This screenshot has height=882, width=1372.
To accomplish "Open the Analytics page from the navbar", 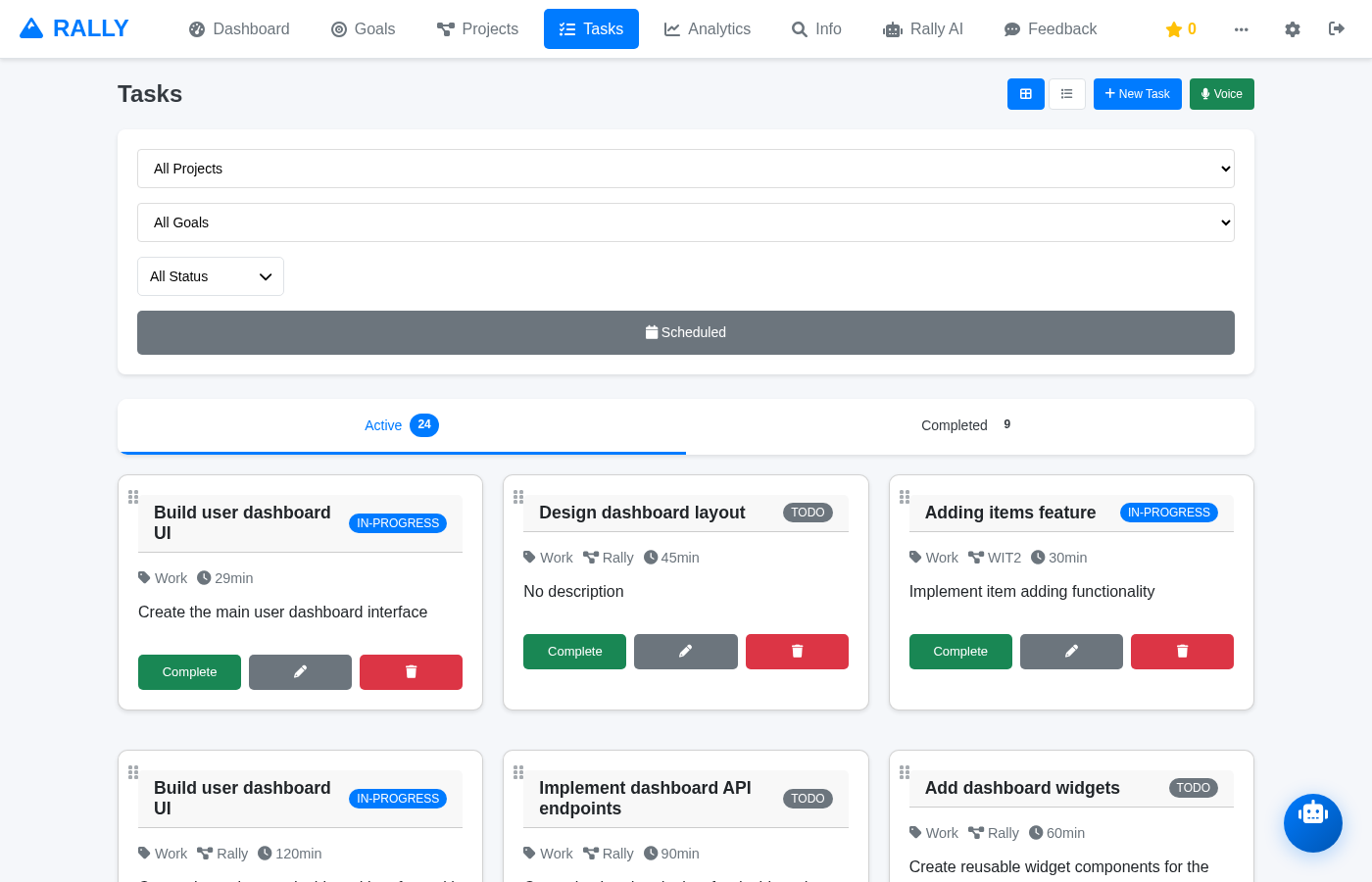I will point(707,28).
